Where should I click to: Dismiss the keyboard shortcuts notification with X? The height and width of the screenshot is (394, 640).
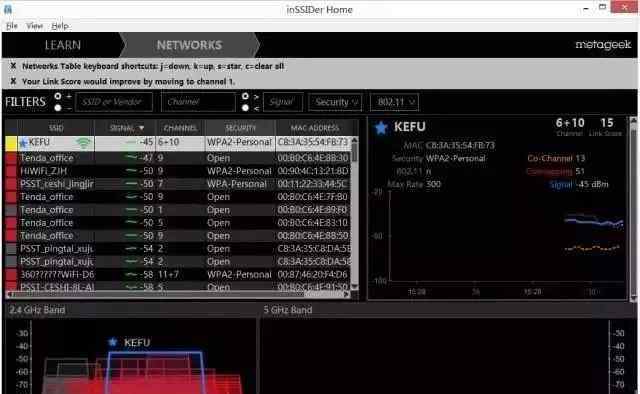13,66
